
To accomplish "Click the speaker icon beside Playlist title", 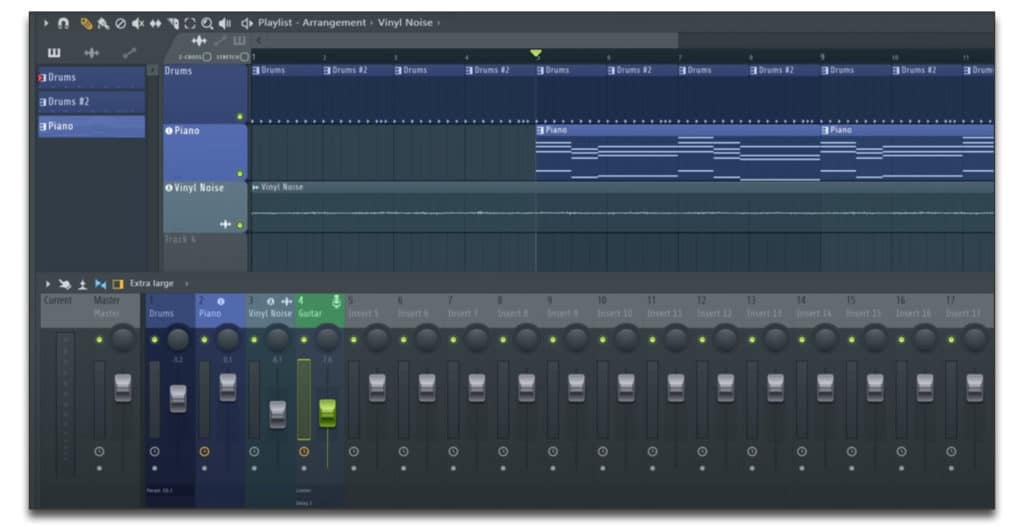I will (x=246, y=24).
